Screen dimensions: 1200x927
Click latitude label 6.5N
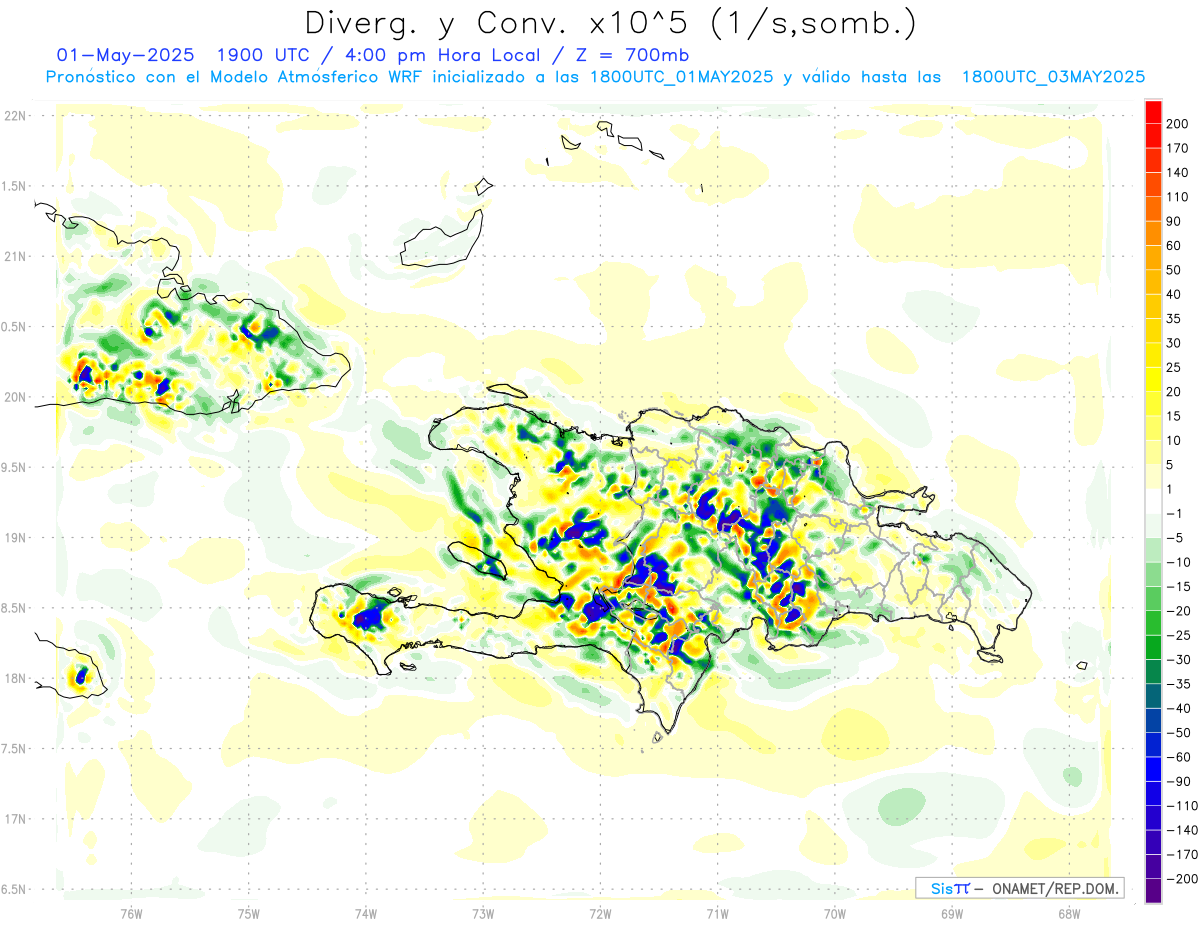15,889
